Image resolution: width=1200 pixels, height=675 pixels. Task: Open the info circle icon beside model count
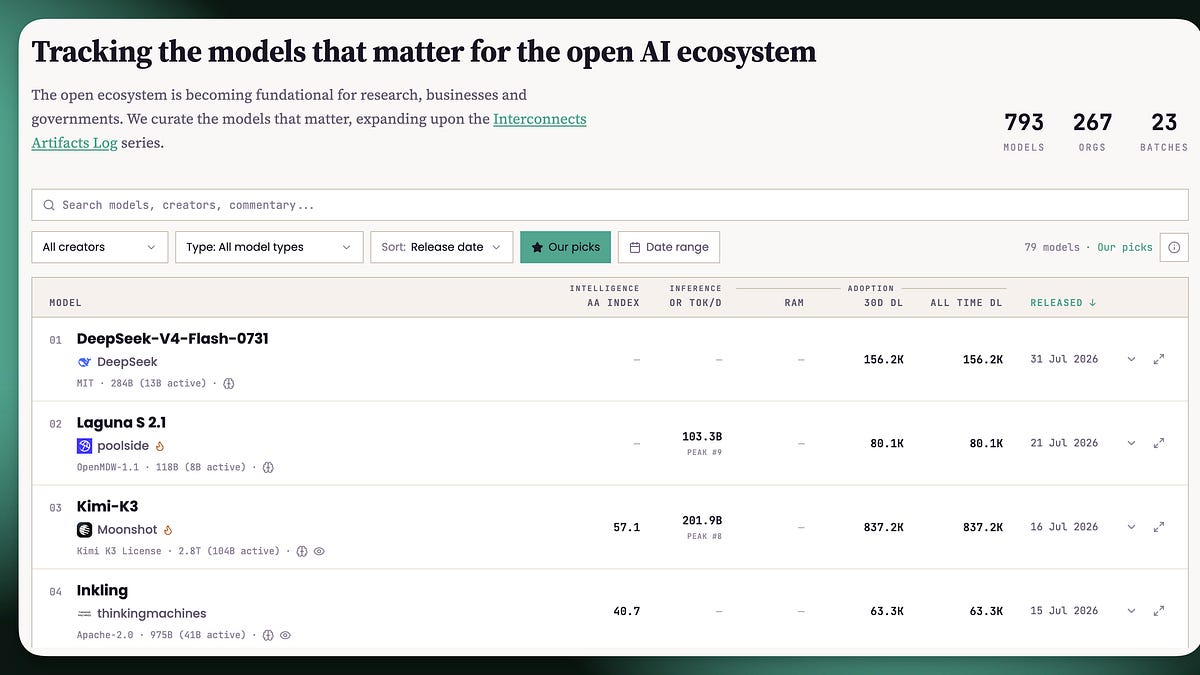(x=1174, y=247)
